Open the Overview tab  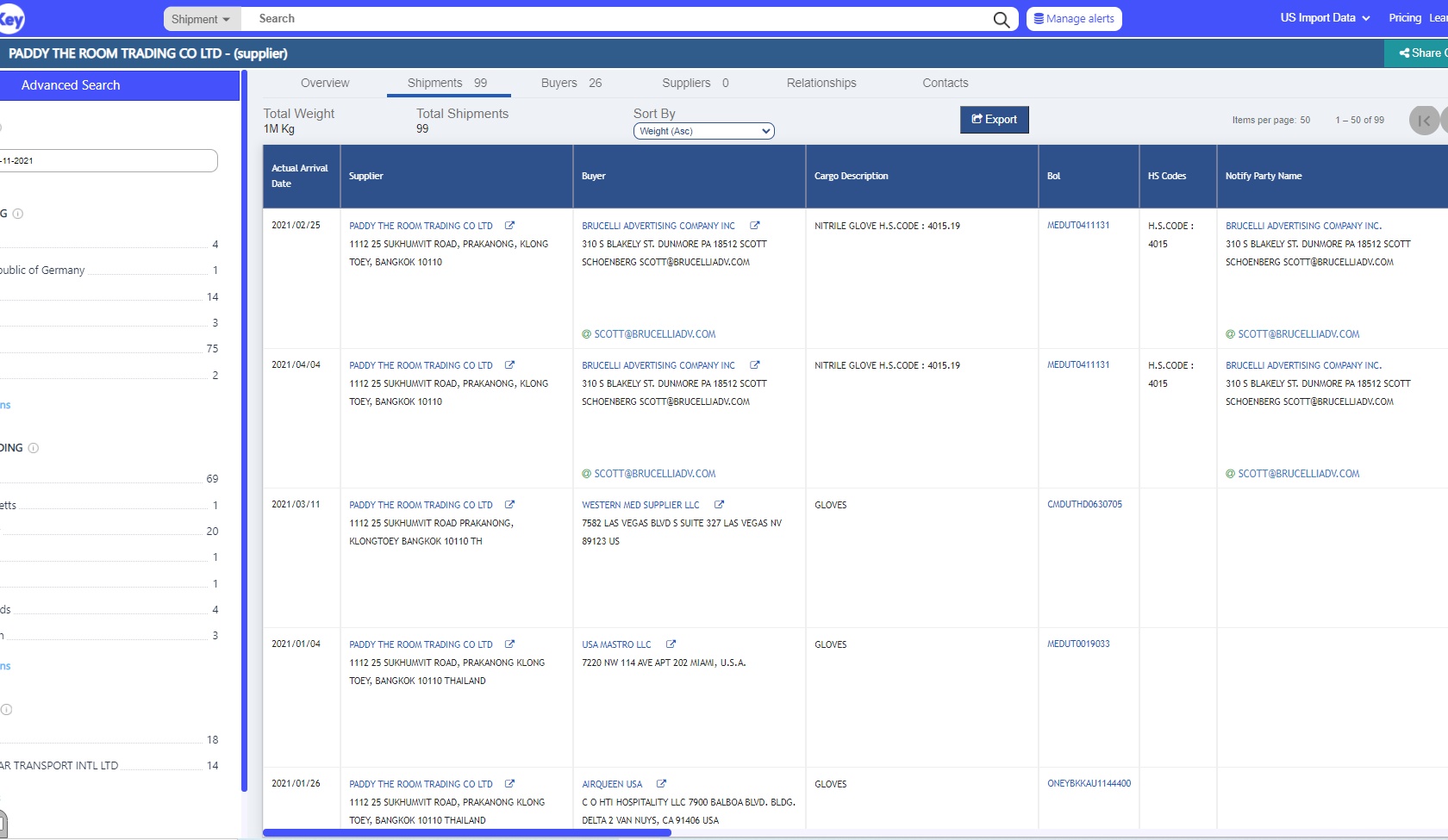[x=325, y=83]
